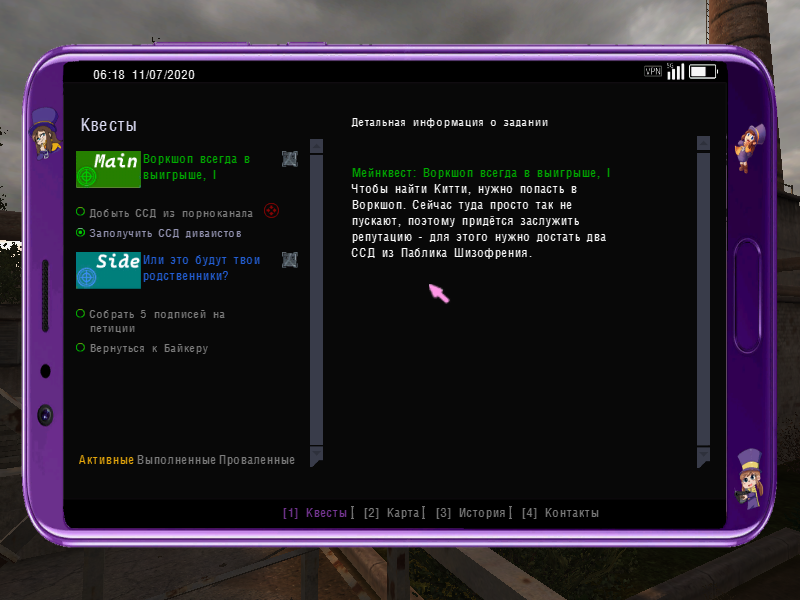The height and width of the screenshot is (600, 800).
Task: Click the green Main quest icon
Action: (x=108, y=170)
